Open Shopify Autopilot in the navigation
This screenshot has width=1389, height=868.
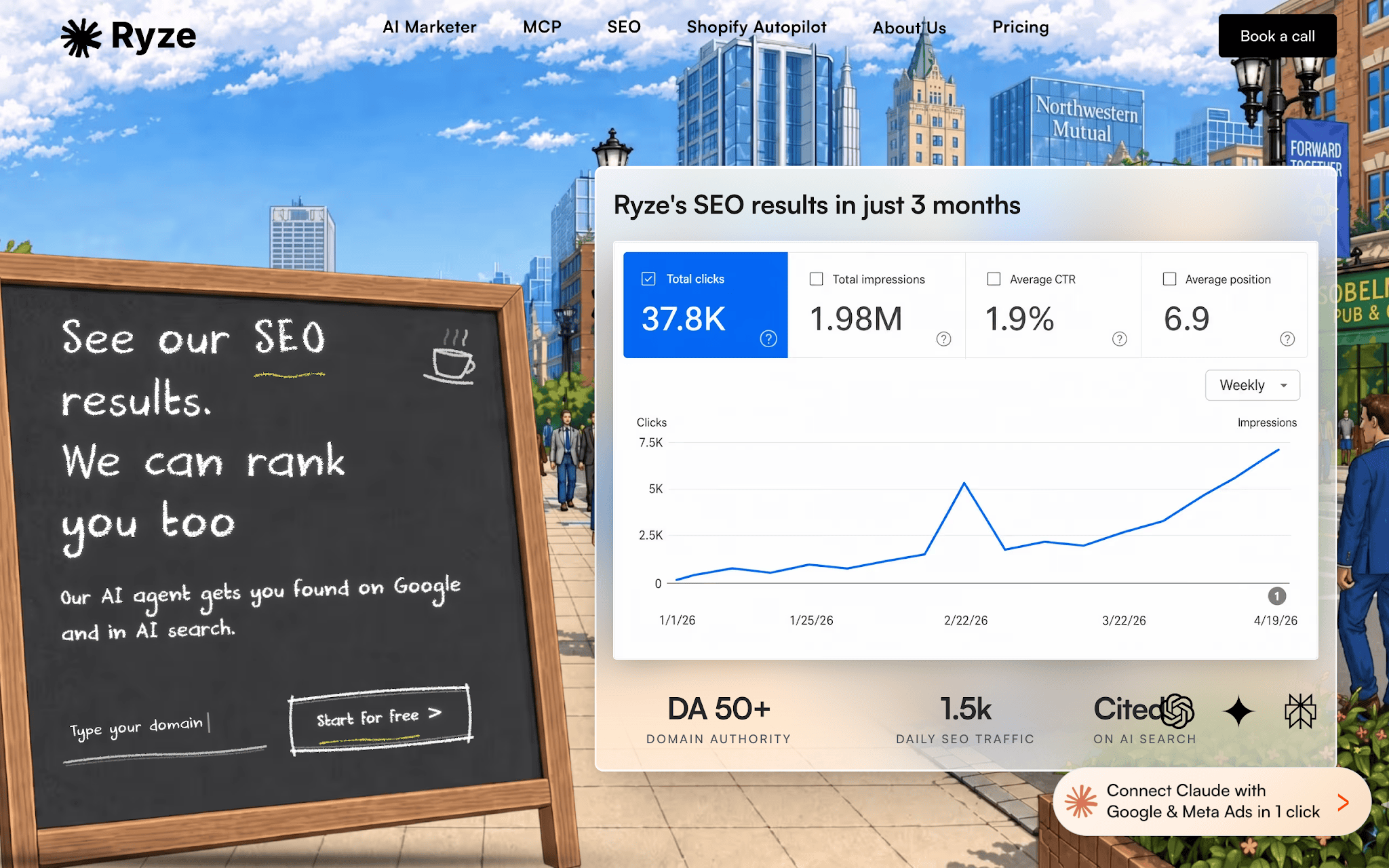pos(756,27)
